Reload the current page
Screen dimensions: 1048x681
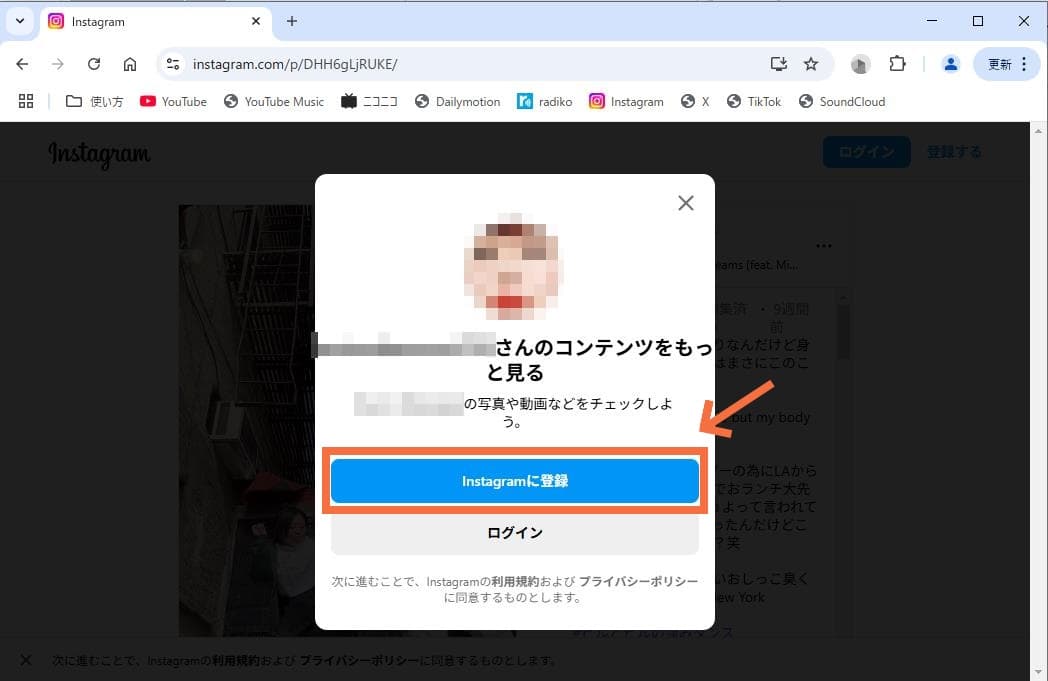pos(94,64)
